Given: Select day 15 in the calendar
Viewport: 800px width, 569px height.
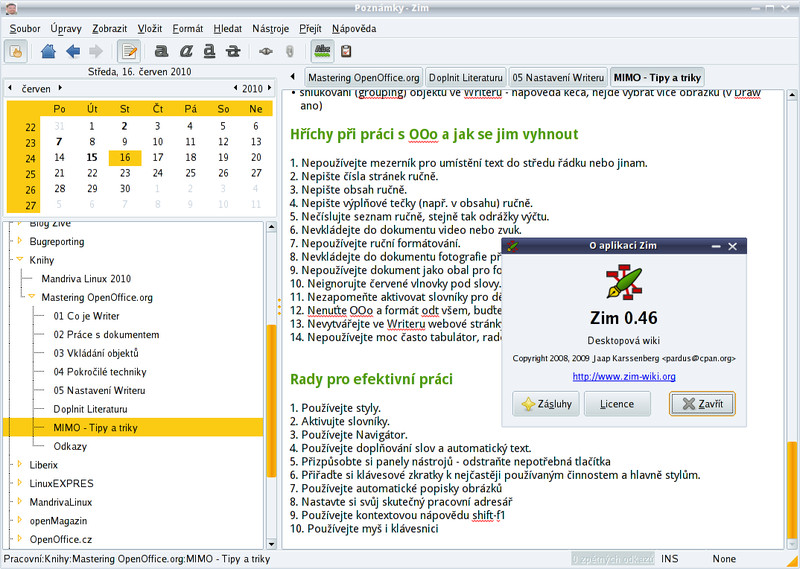Looking at the screenshot, I should coord(92,157).
